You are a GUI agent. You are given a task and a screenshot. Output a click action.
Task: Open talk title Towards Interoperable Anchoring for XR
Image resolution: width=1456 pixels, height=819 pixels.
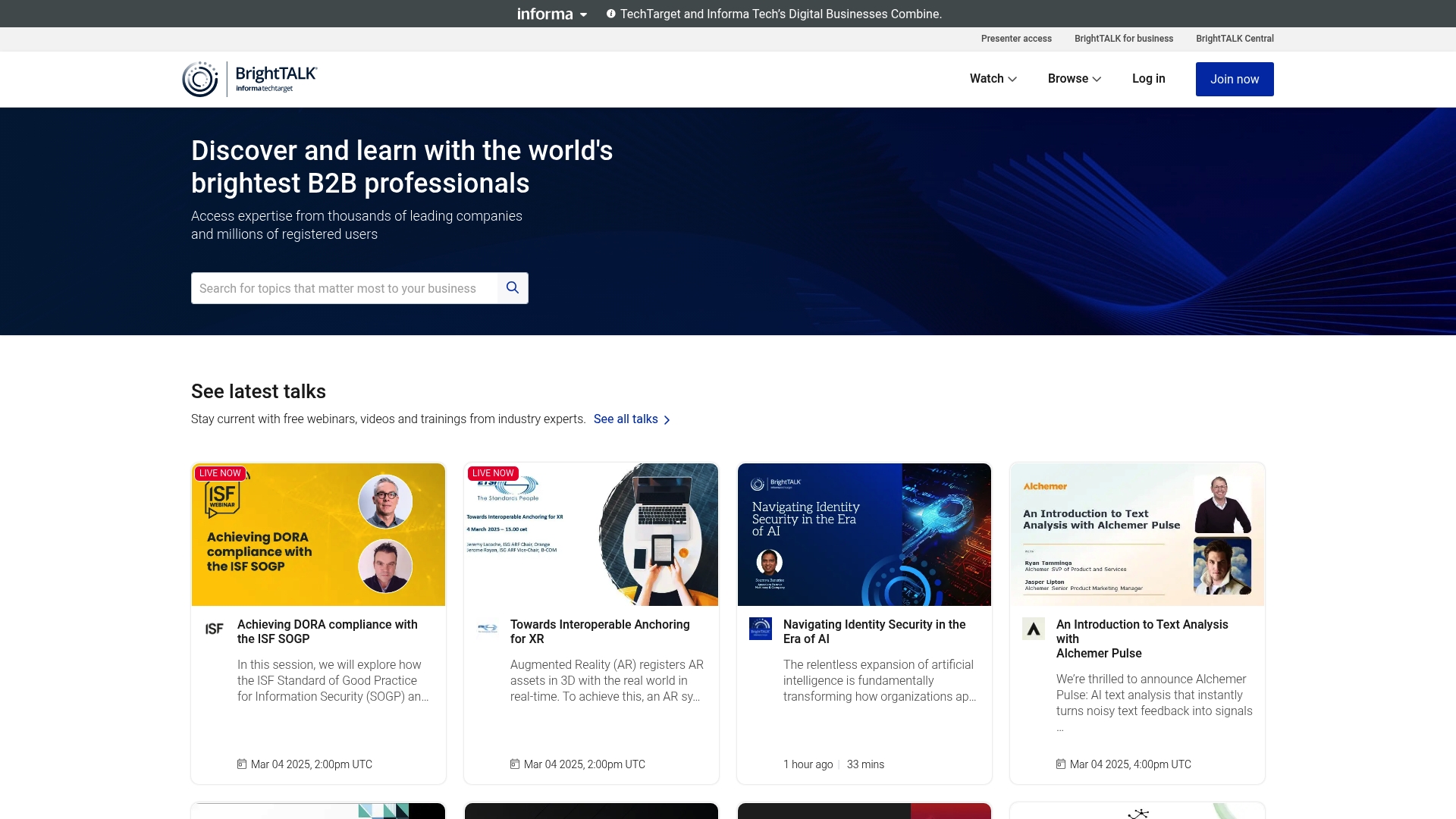pos(600,632)
